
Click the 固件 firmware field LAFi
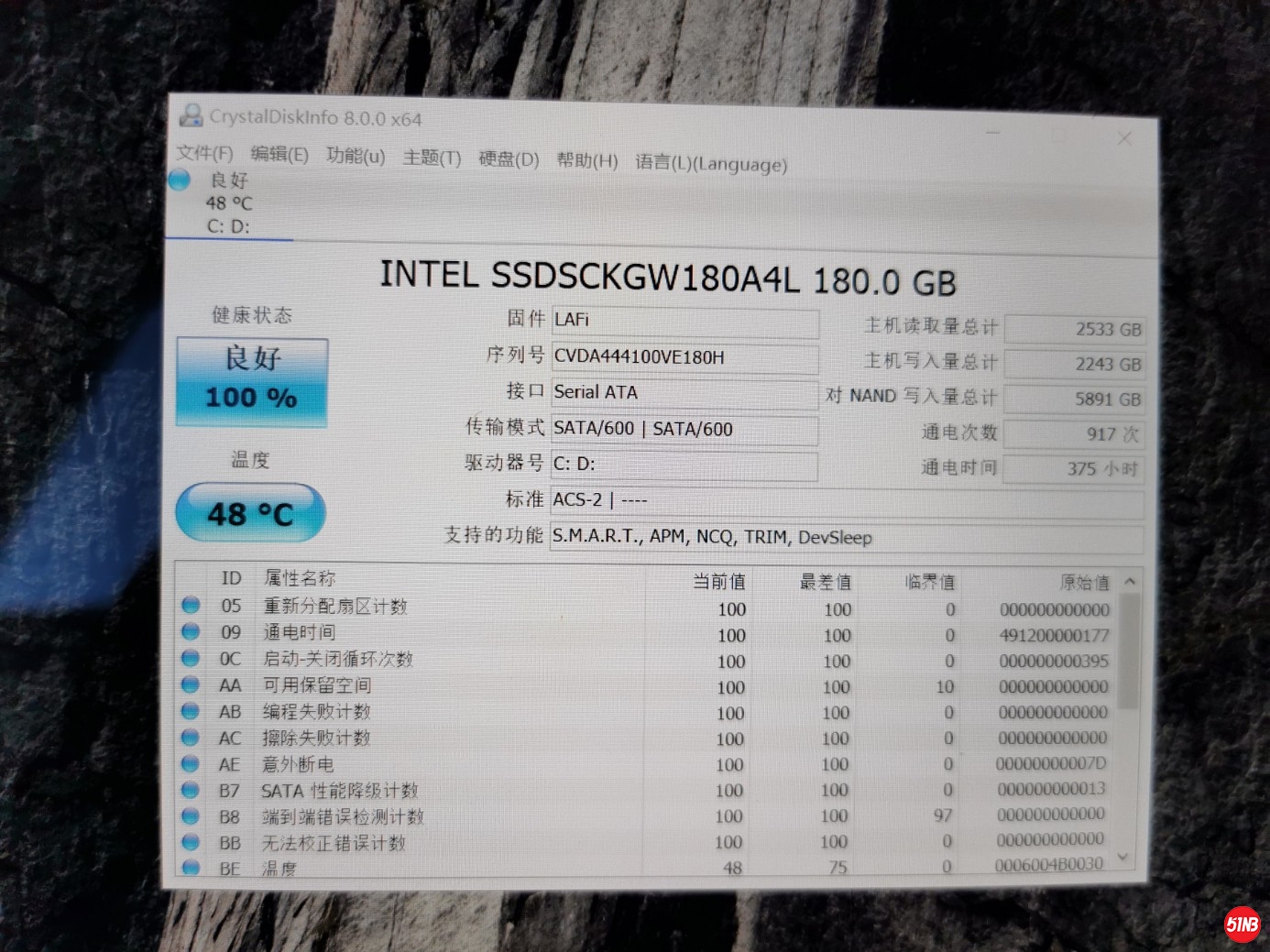[x=684, y=321]
